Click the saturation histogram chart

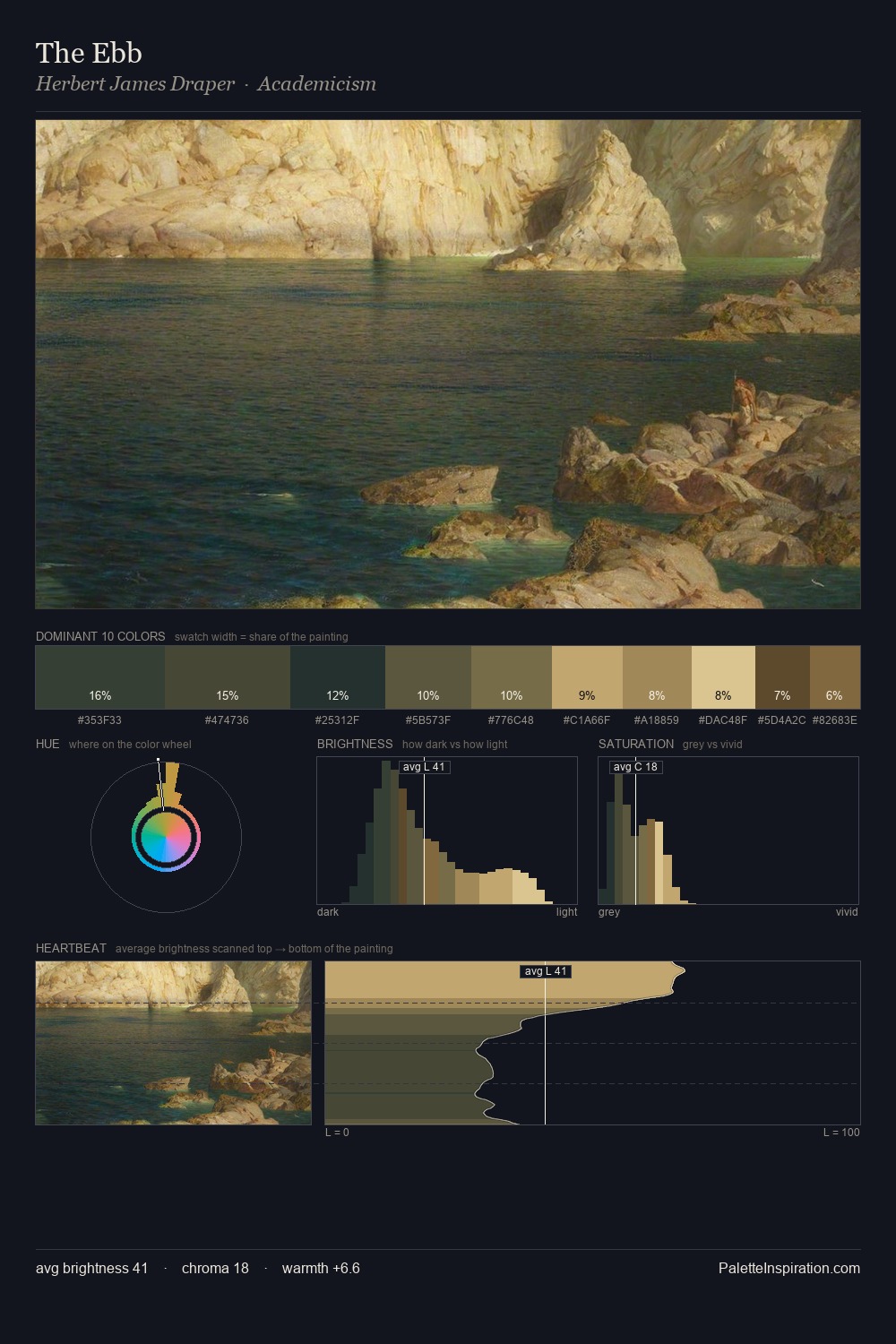click(x=728, y=831)
